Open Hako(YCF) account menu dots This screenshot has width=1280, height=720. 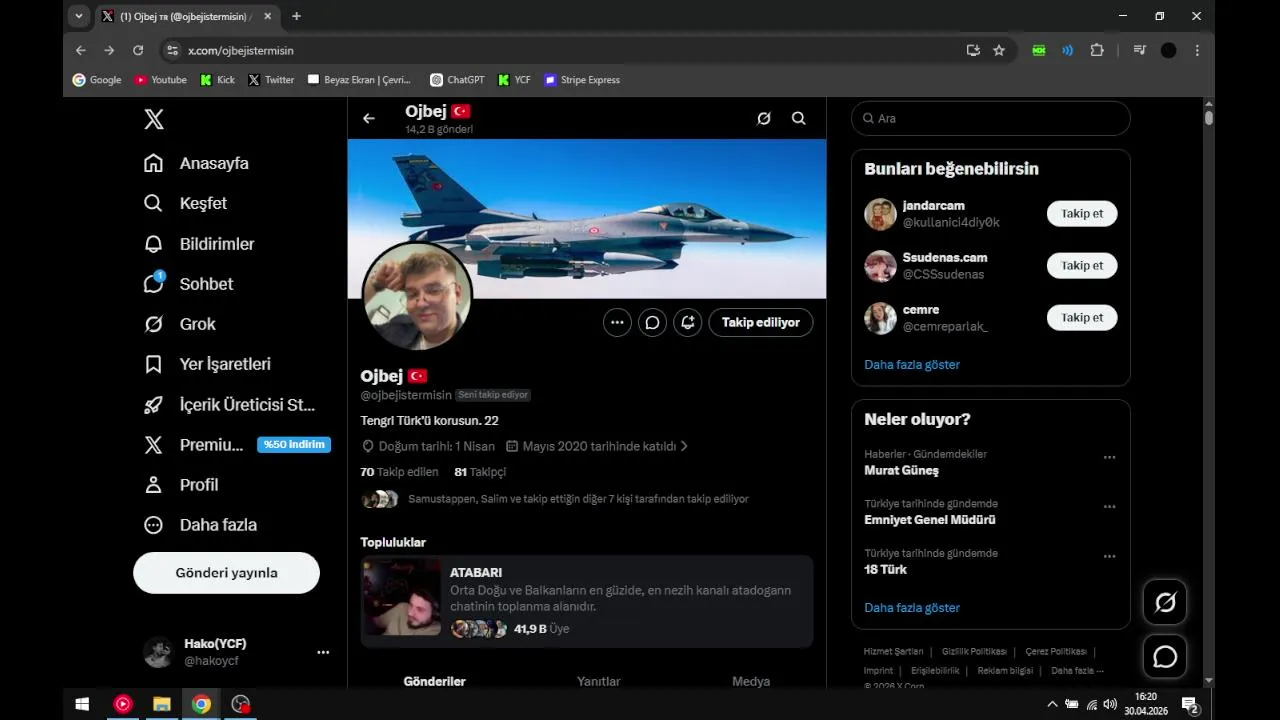pyautogui.click(x=323, y=652)
